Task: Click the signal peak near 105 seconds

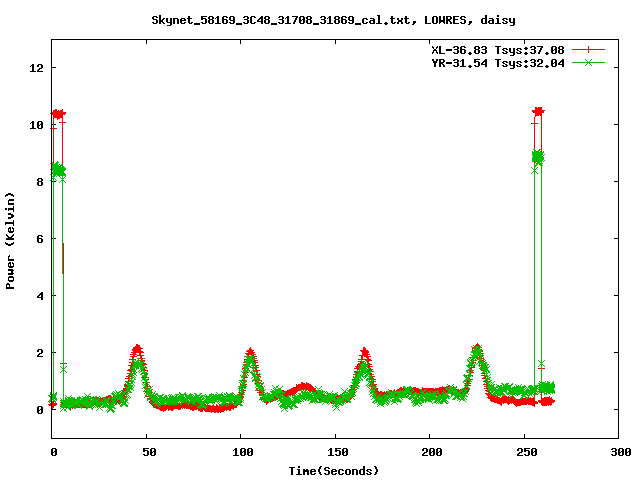Action: click(x=250, y=353)
